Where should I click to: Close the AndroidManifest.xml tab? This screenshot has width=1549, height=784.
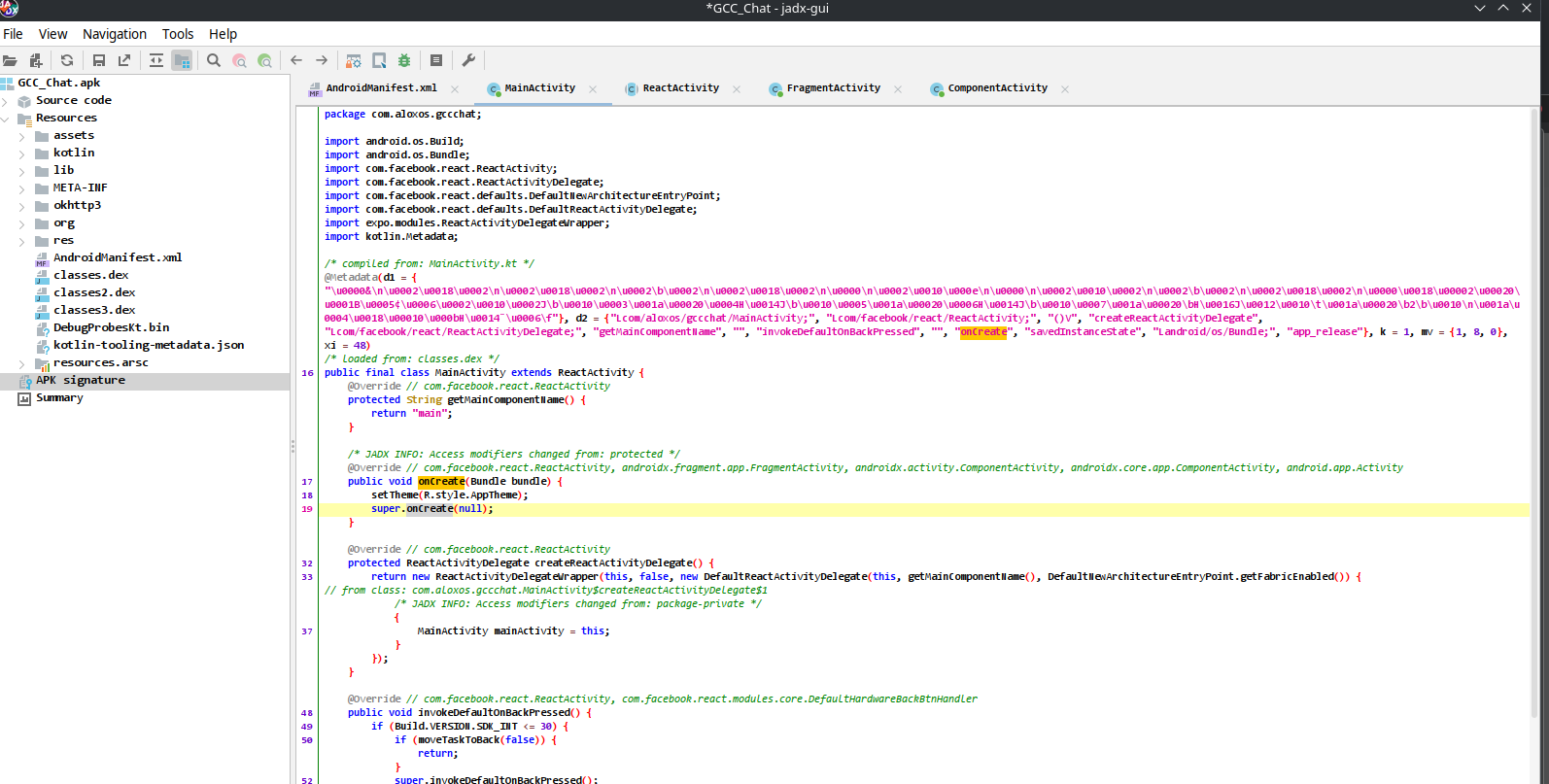(x=456, y=88)
